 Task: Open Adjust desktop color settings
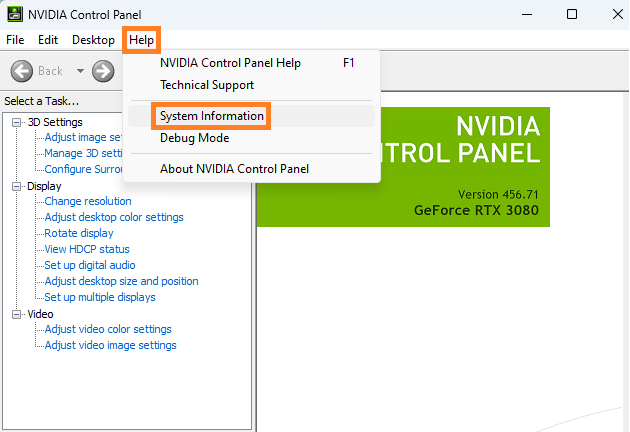click(114, 217)
